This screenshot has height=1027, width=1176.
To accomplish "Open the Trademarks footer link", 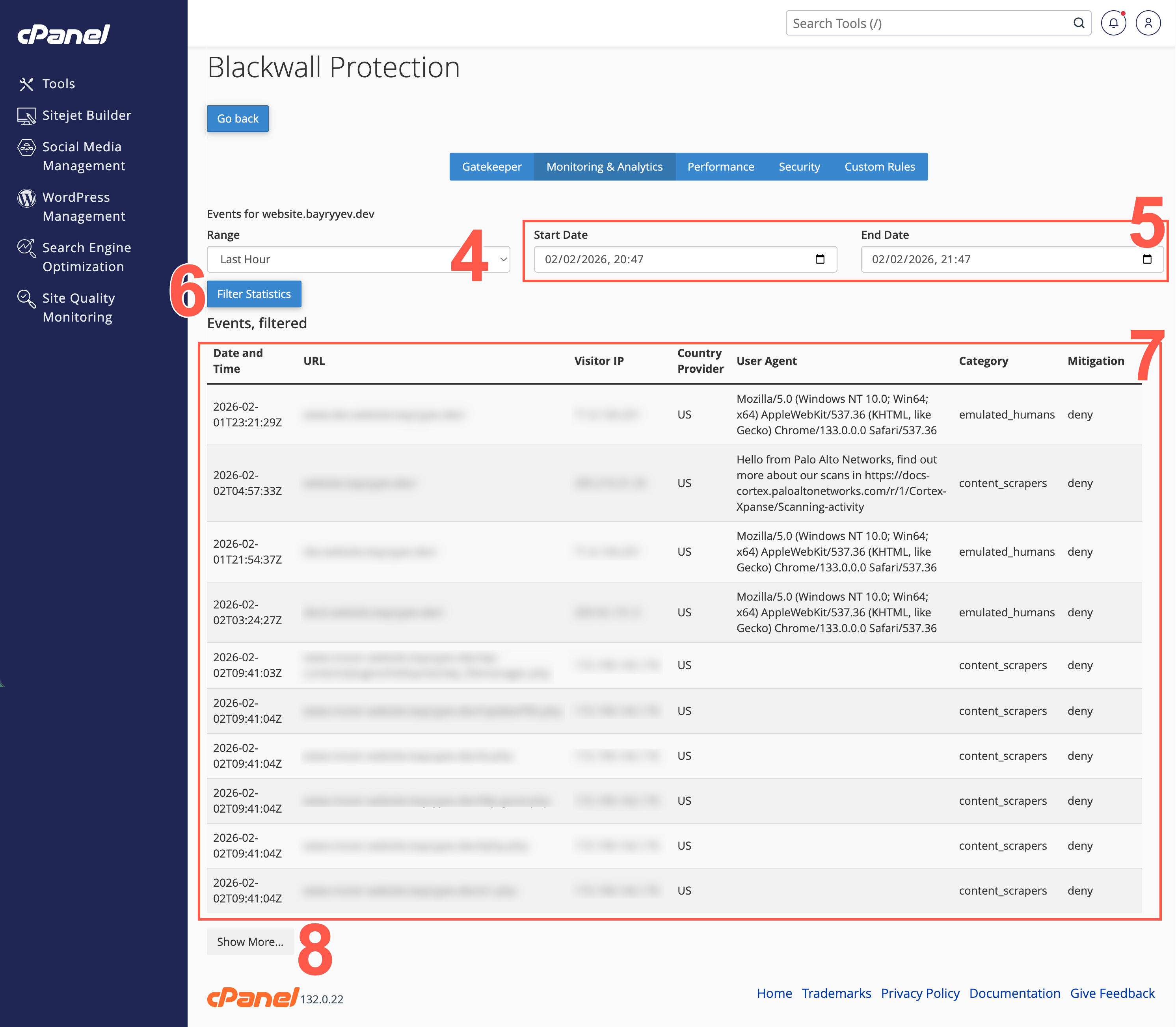I will (836, 993).
